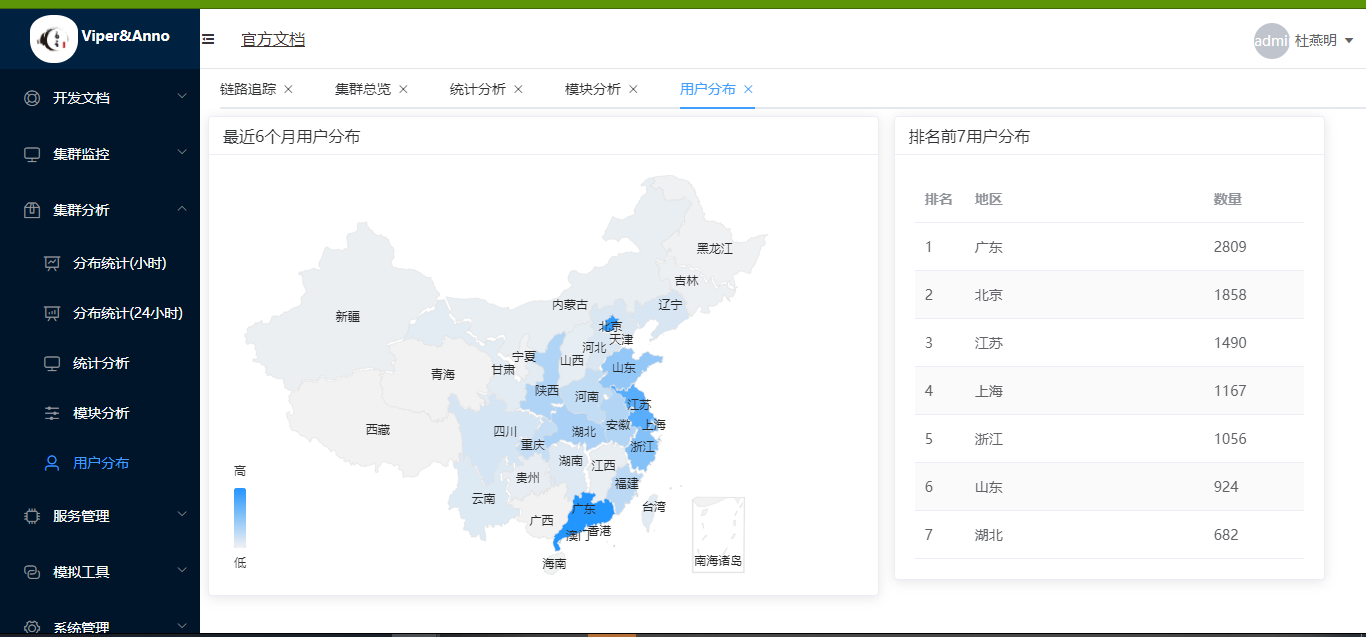Expand the 开发文档 menu chevron
Viewport: 1366px width, 637px height.
pos(181,96)
